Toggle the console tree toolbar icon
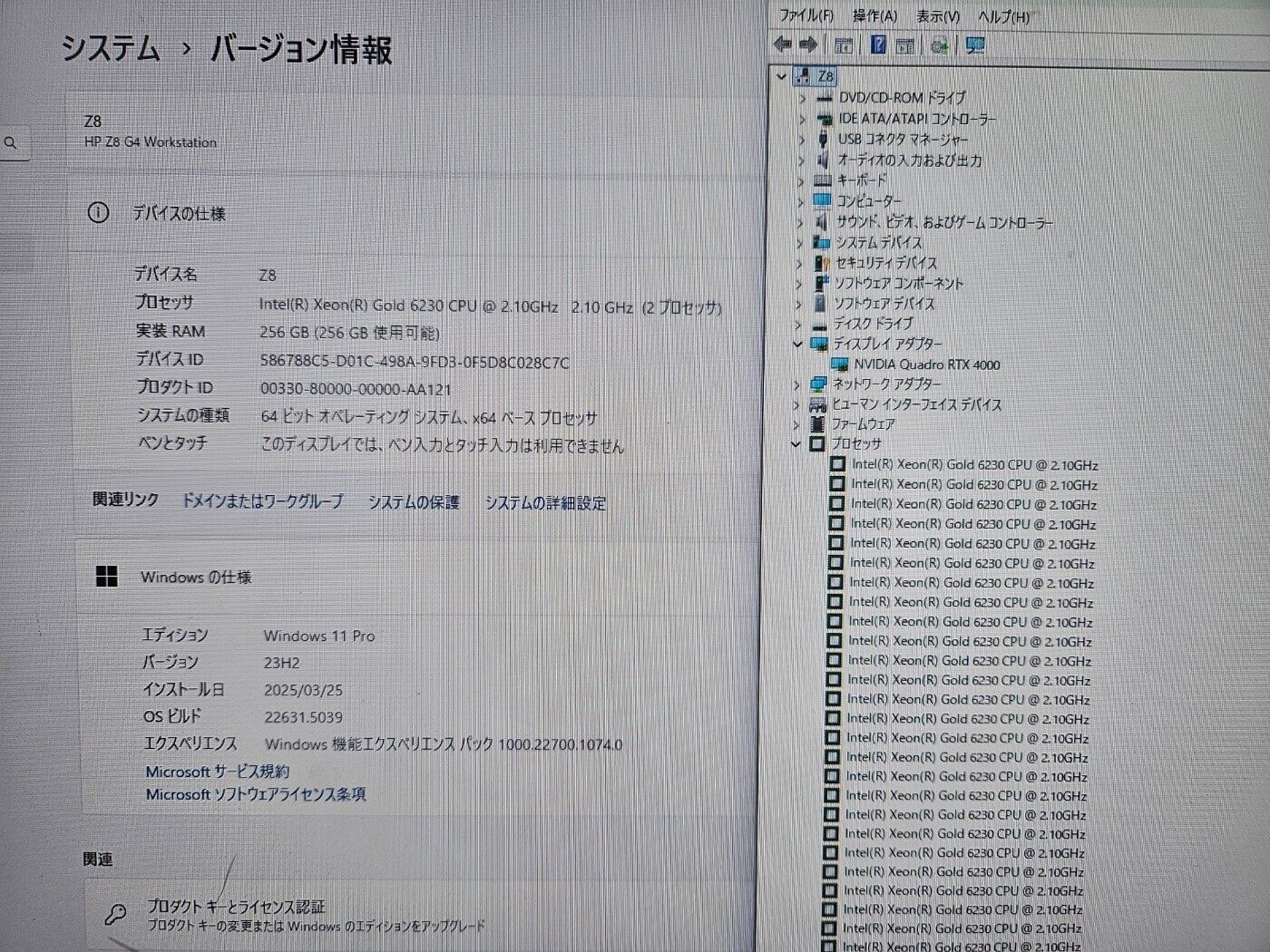 844,44
